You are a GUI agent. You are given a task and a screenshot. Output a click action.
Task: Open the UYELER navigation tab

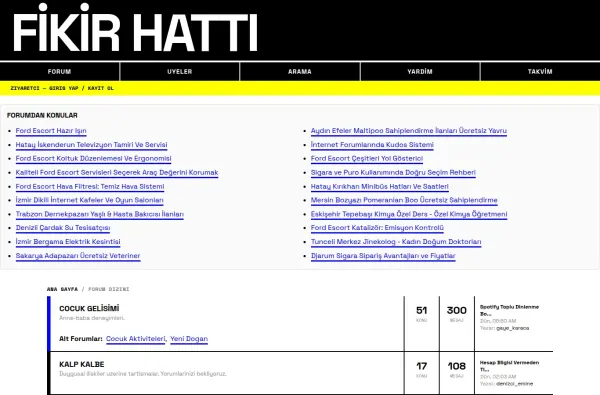[179, 72]
